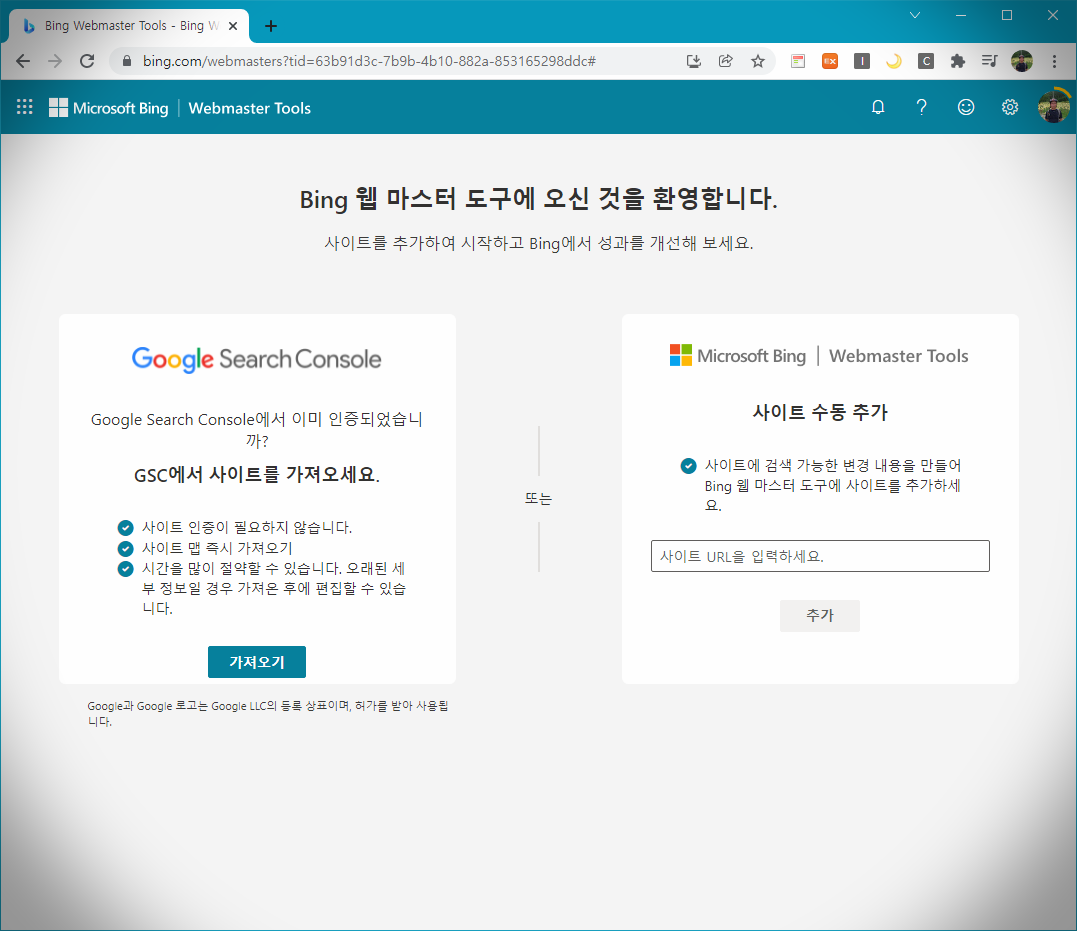
Task: Click the 사이트 인증이 필요하지 않습니다 line
Action: click(x=247, y=528)
